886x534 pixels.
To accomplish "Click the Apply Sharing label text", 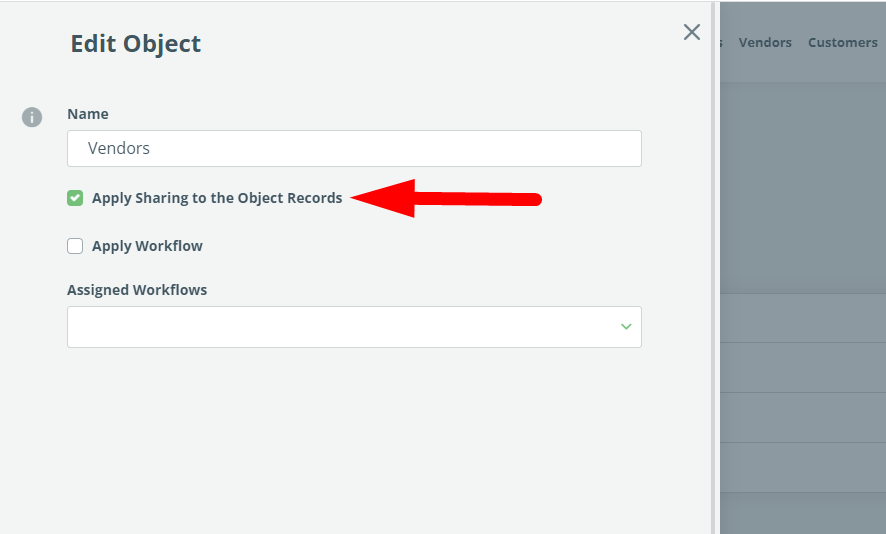I will pos(217,198).
